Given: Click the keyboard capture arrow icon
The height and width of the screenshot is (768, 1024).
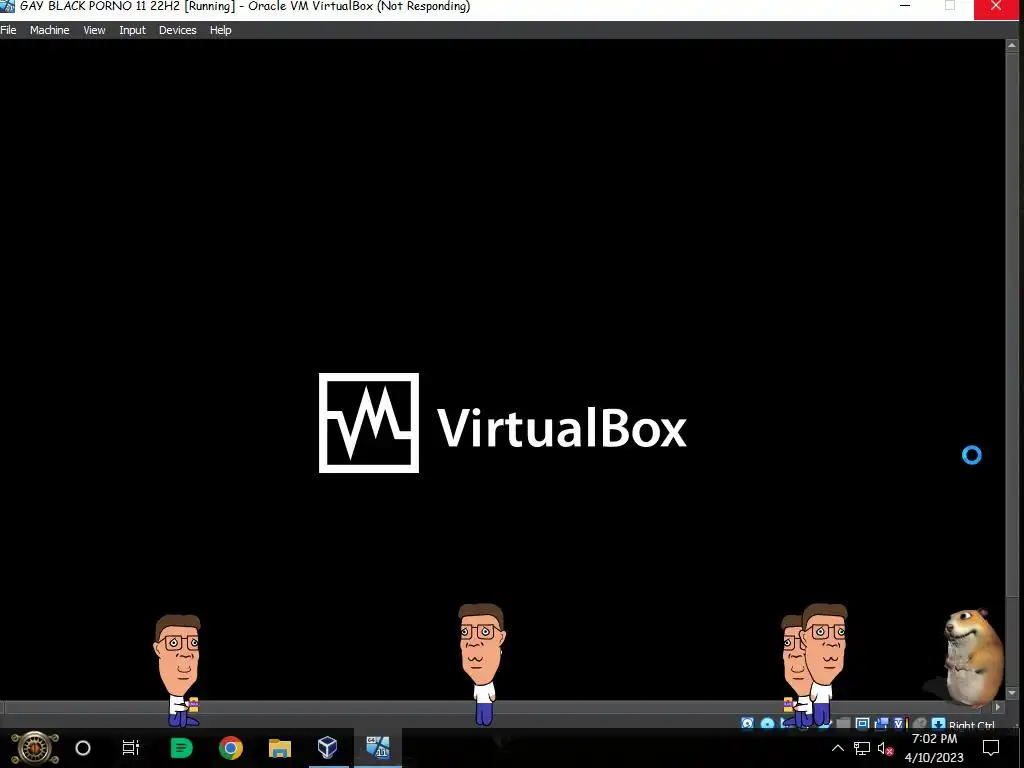Looking at the screenshot, I should click(x=938, y=724).
